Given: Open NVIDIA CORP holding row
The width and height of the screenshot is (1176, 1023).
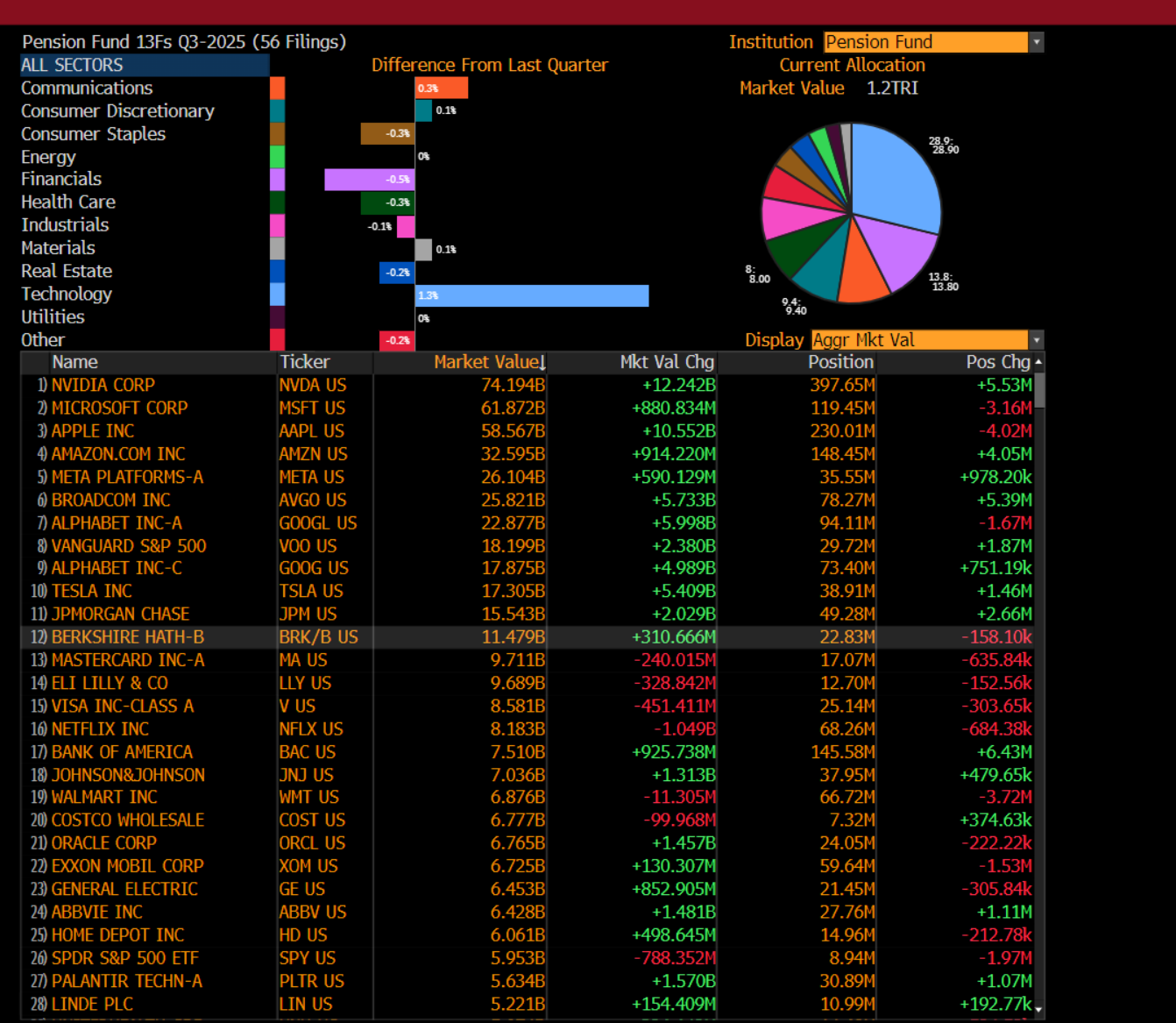Looking at the screenshot, I should (x=103, y=385).
